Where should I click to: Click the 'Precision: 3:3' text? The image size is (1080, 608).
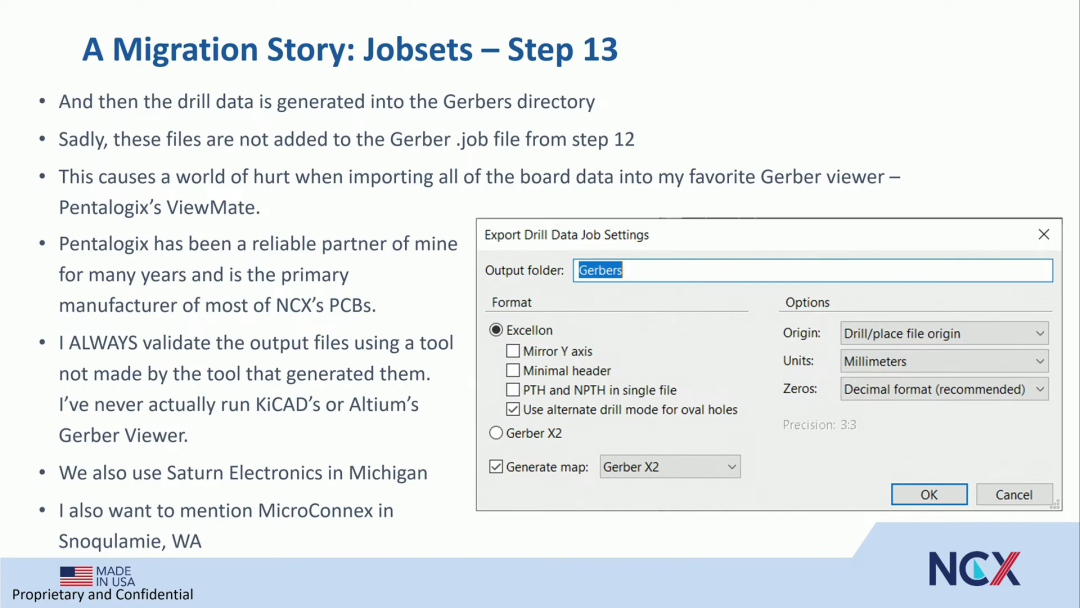pos(819,425)
